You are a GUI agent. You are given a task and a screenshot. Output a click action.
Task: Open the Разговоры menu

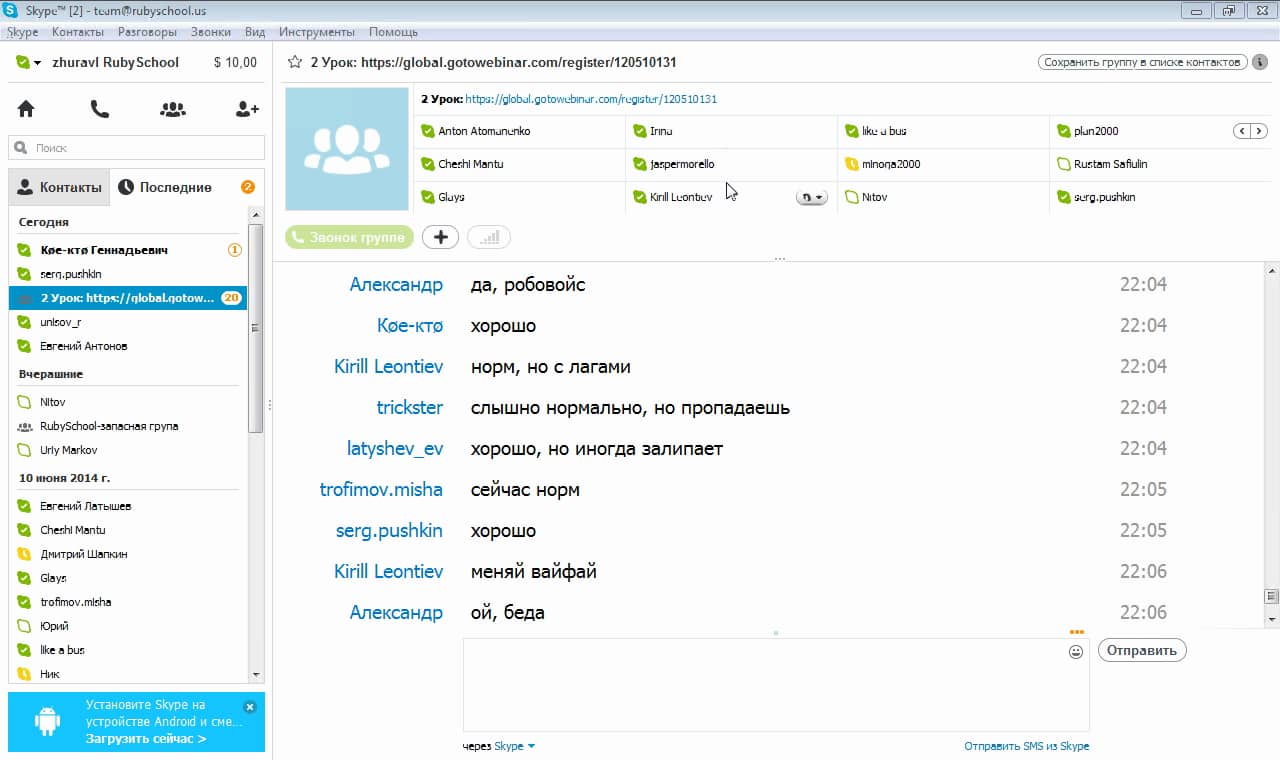[x=147, y=32]
